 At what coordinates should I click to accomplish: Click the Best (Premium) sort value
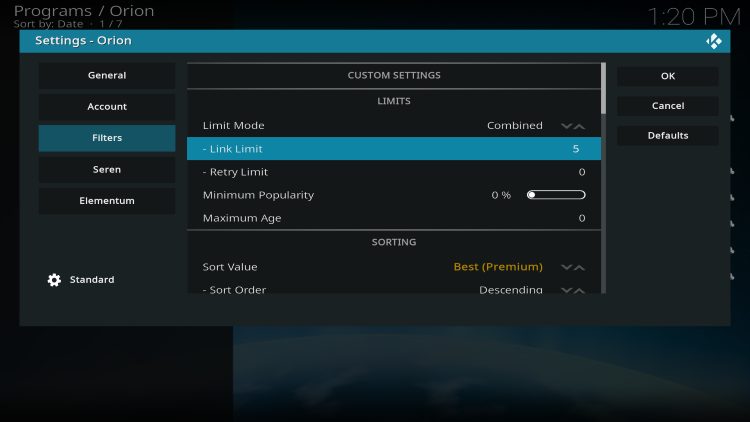coord(498,267)
